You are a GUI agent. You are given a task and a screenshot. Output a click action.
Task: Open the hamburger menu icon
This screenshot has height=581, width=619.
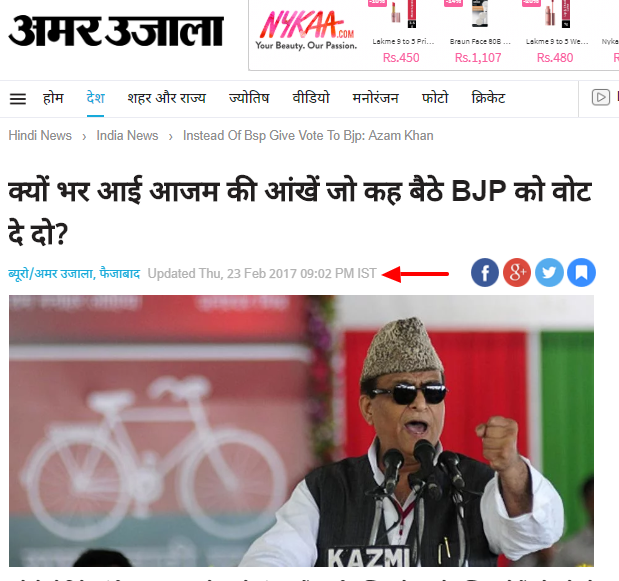point(18,99)
